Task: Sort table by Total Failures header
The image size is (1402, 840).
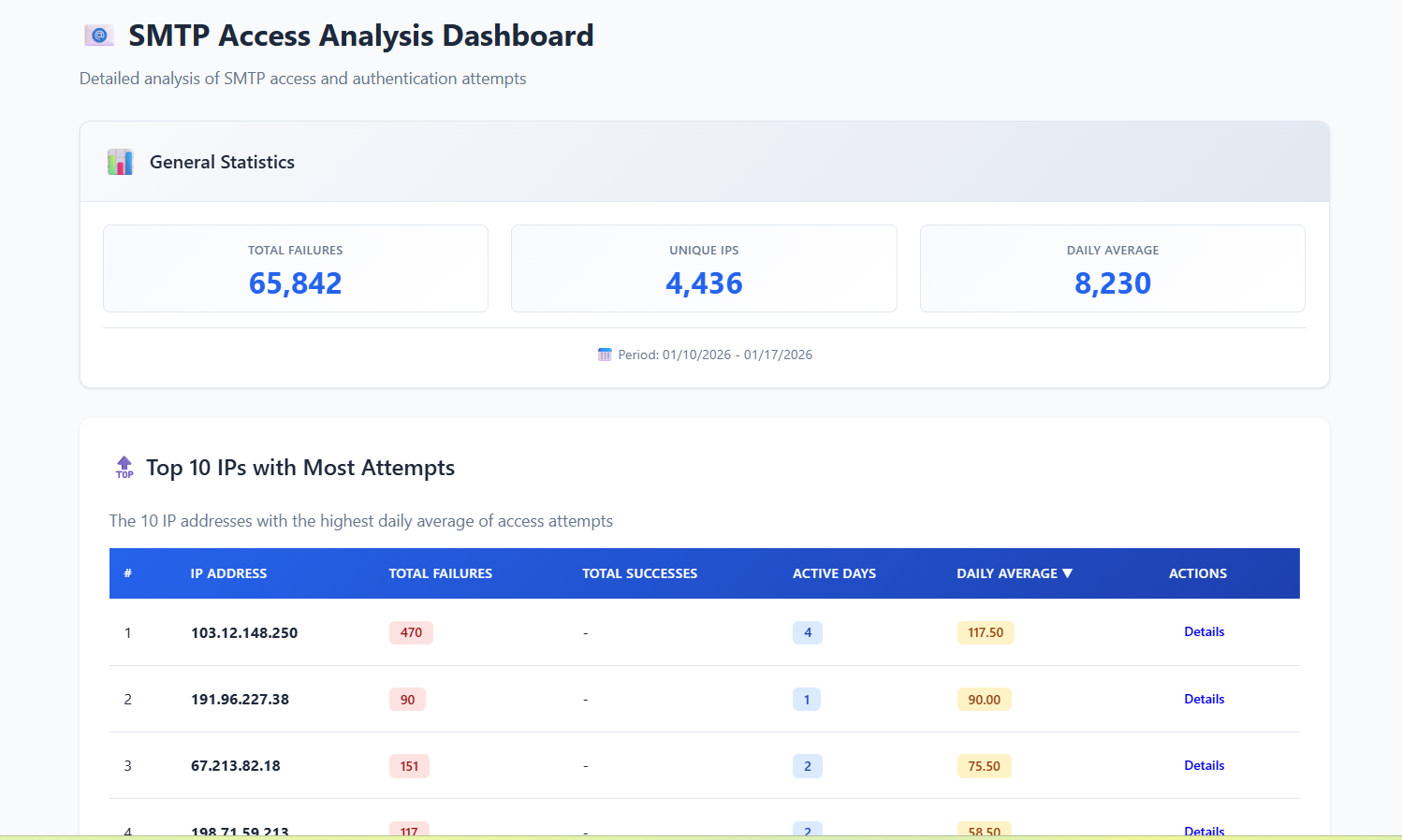Action: (x=440, y=573)
